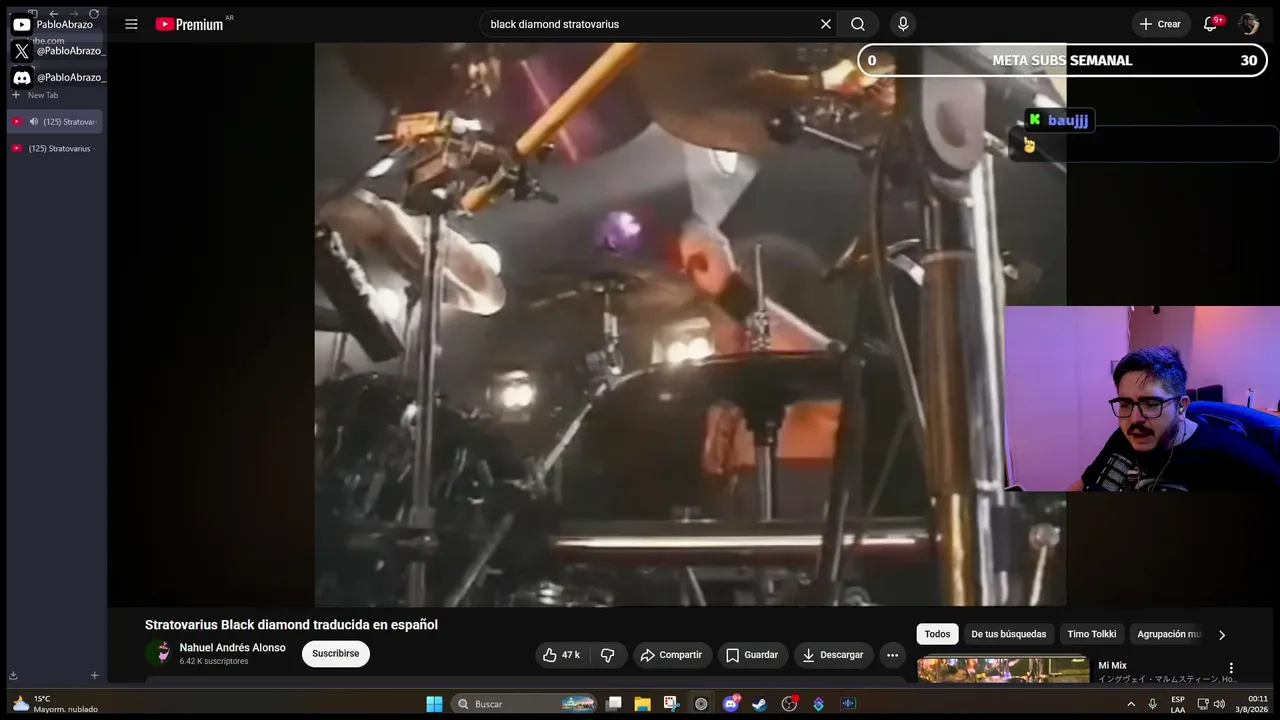The height and width of the screenshot is (720, 1280).
Task: Mute the playing tab via speaker icon
Action: 34,122
